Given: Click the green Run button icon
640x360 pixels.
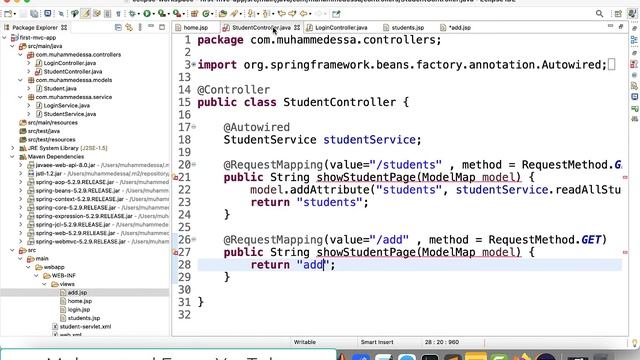Looking at the screenshot, I should coord(147,14).
